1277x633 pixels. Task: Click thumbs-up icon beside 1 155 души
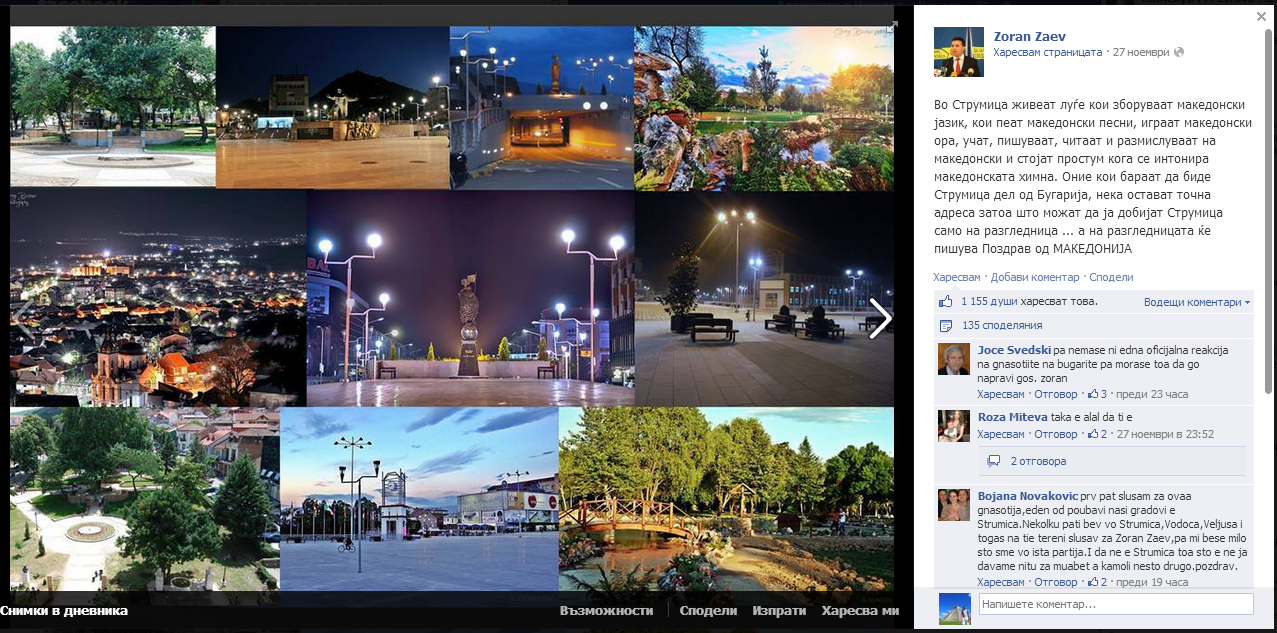pos(945,301)
